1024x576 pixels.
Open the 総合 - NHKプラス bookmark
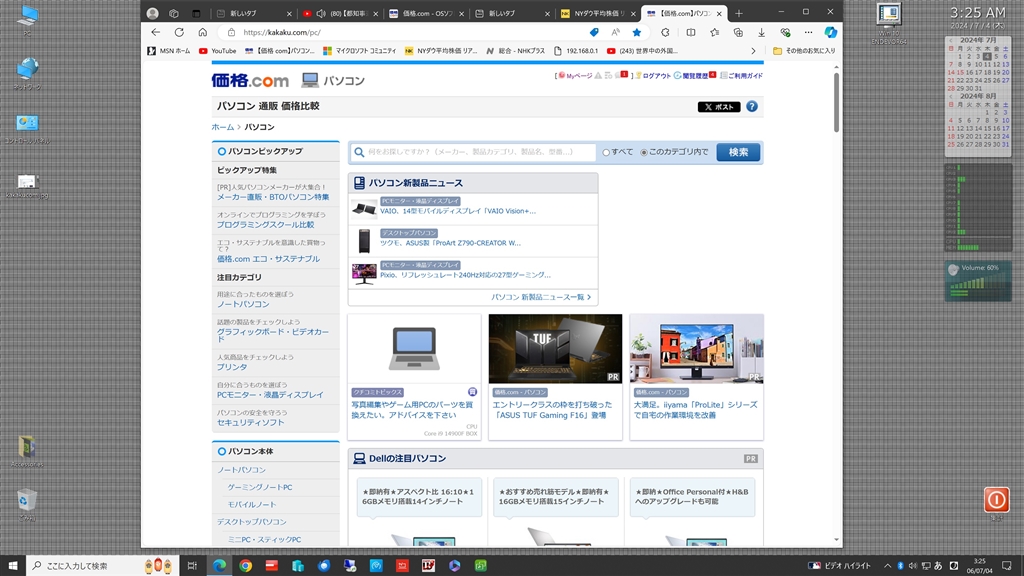pyautogui.click(x=515, y=50)
